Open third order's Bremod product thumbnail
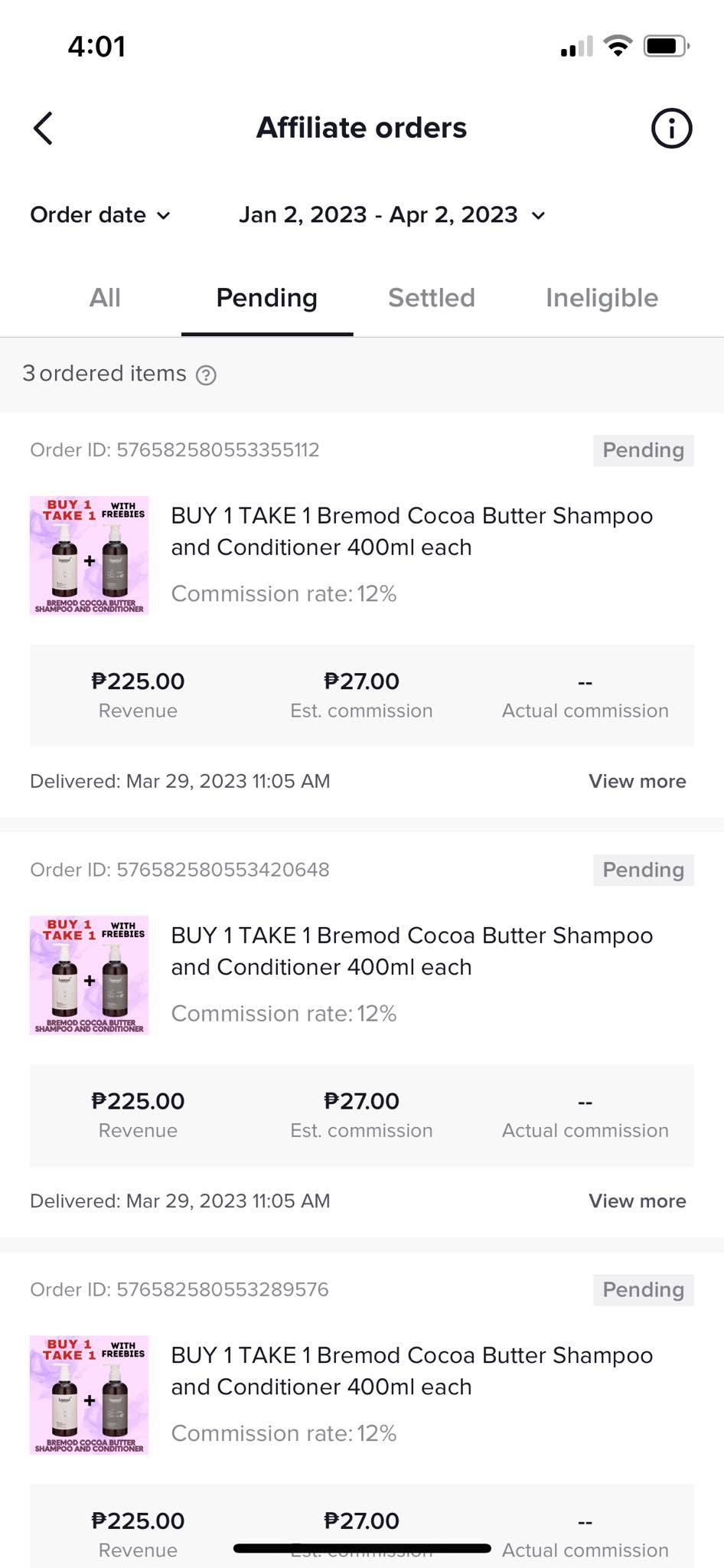Screen dimensions: 724x1568 coord(89,1394)
